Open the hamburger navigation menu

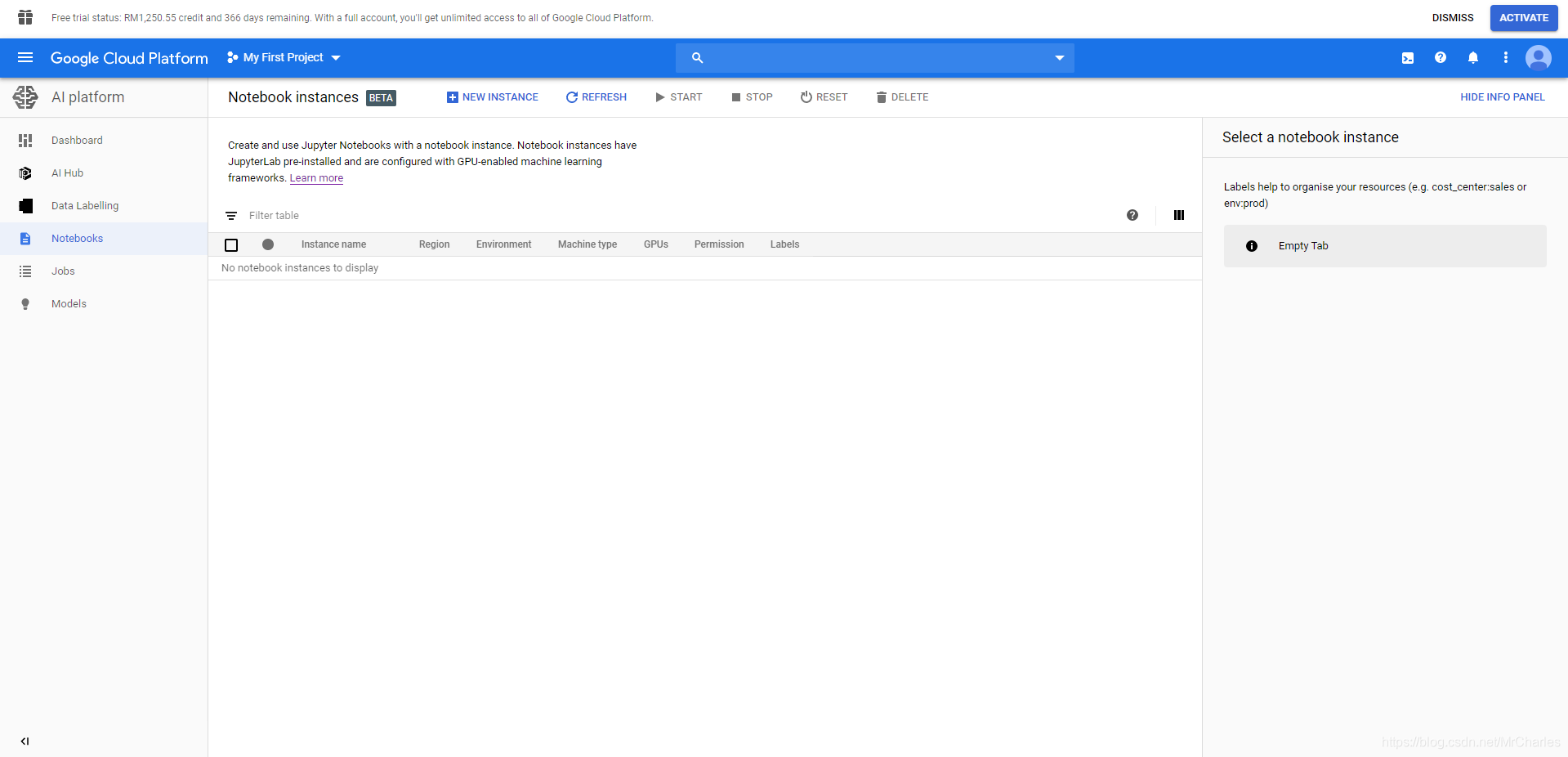[x=25, y=58]
